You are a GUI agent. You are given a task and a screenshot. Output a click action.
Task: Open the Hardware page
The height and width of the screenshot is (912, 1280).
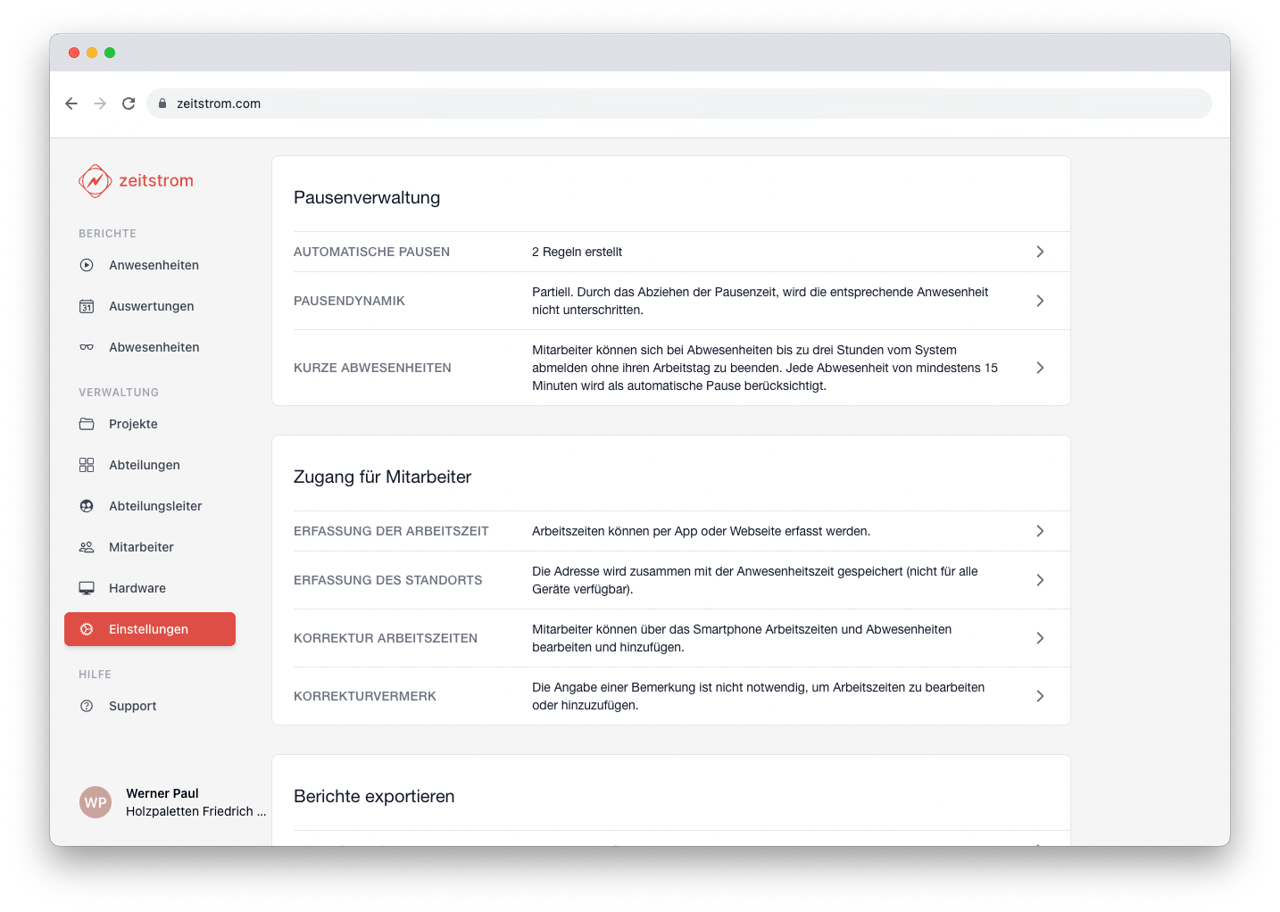point(137,588)
